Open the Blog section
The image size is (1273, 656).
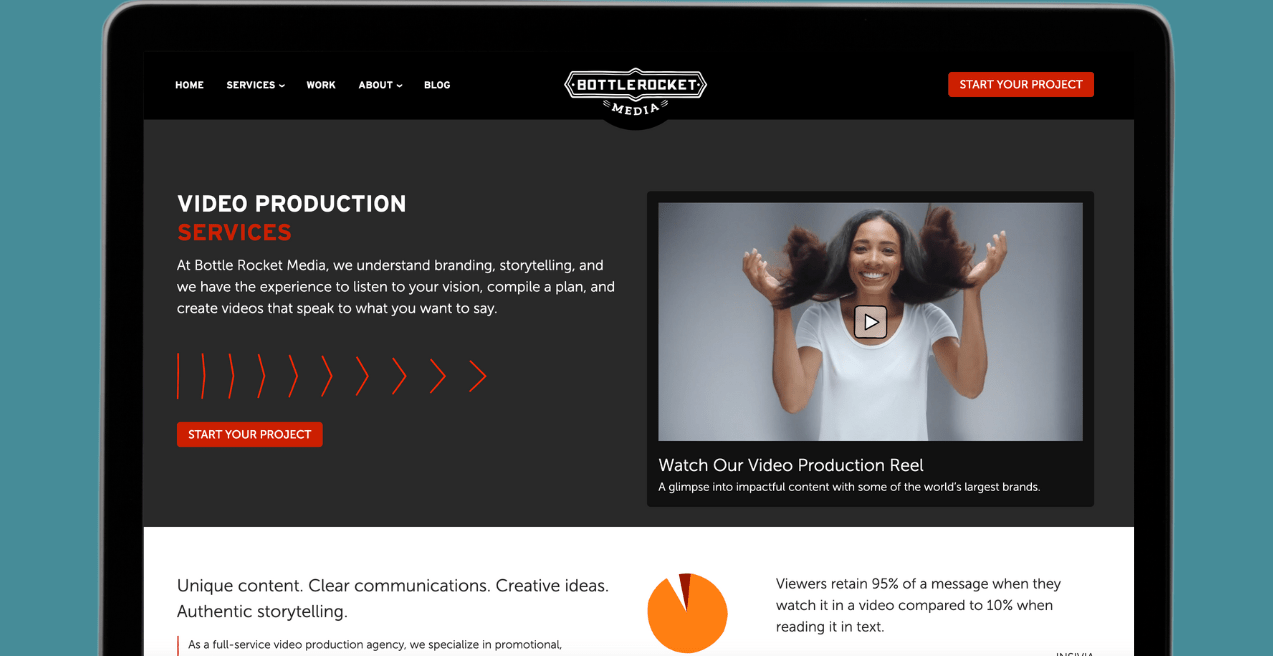coord(437,85)
